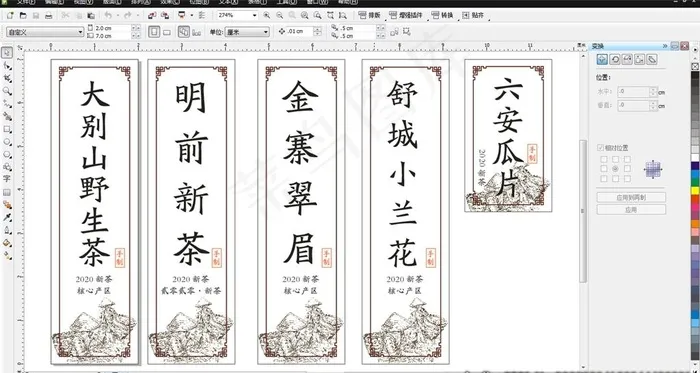Click the 应用 apply button
The image size is (700, 373).
click(631, 209)
